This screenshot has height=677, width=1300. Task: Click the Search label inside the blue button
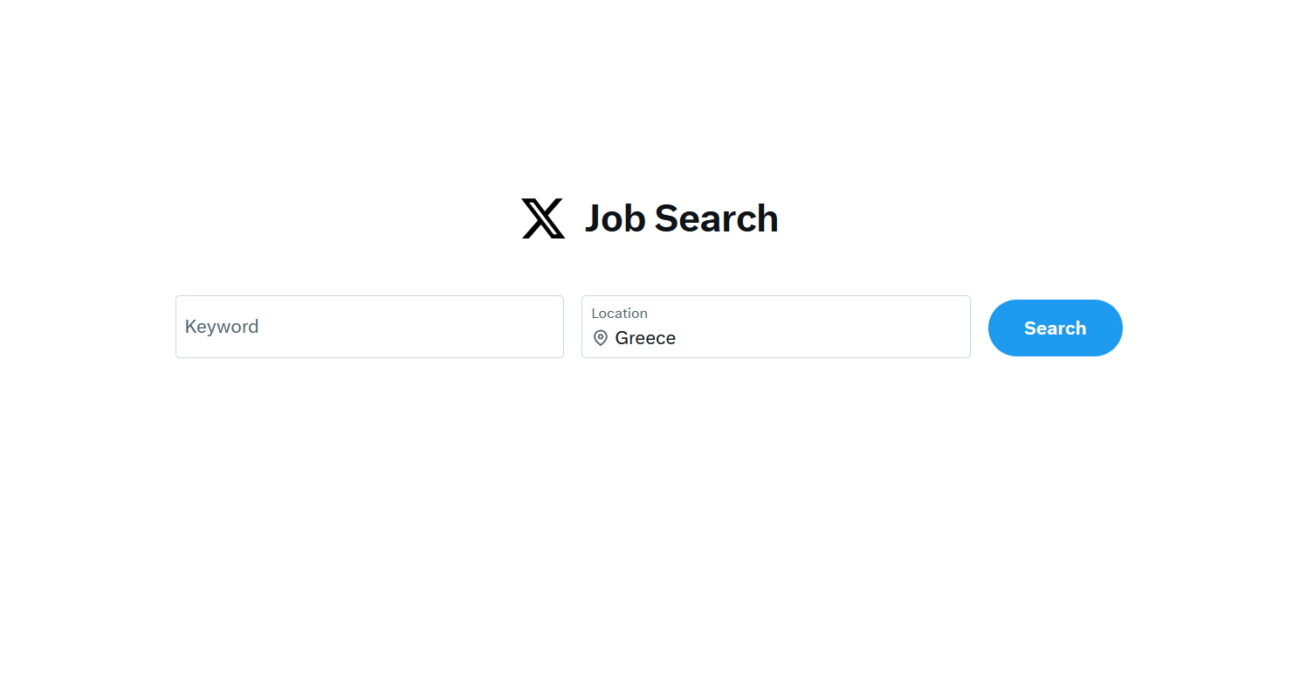point(1055,328)
